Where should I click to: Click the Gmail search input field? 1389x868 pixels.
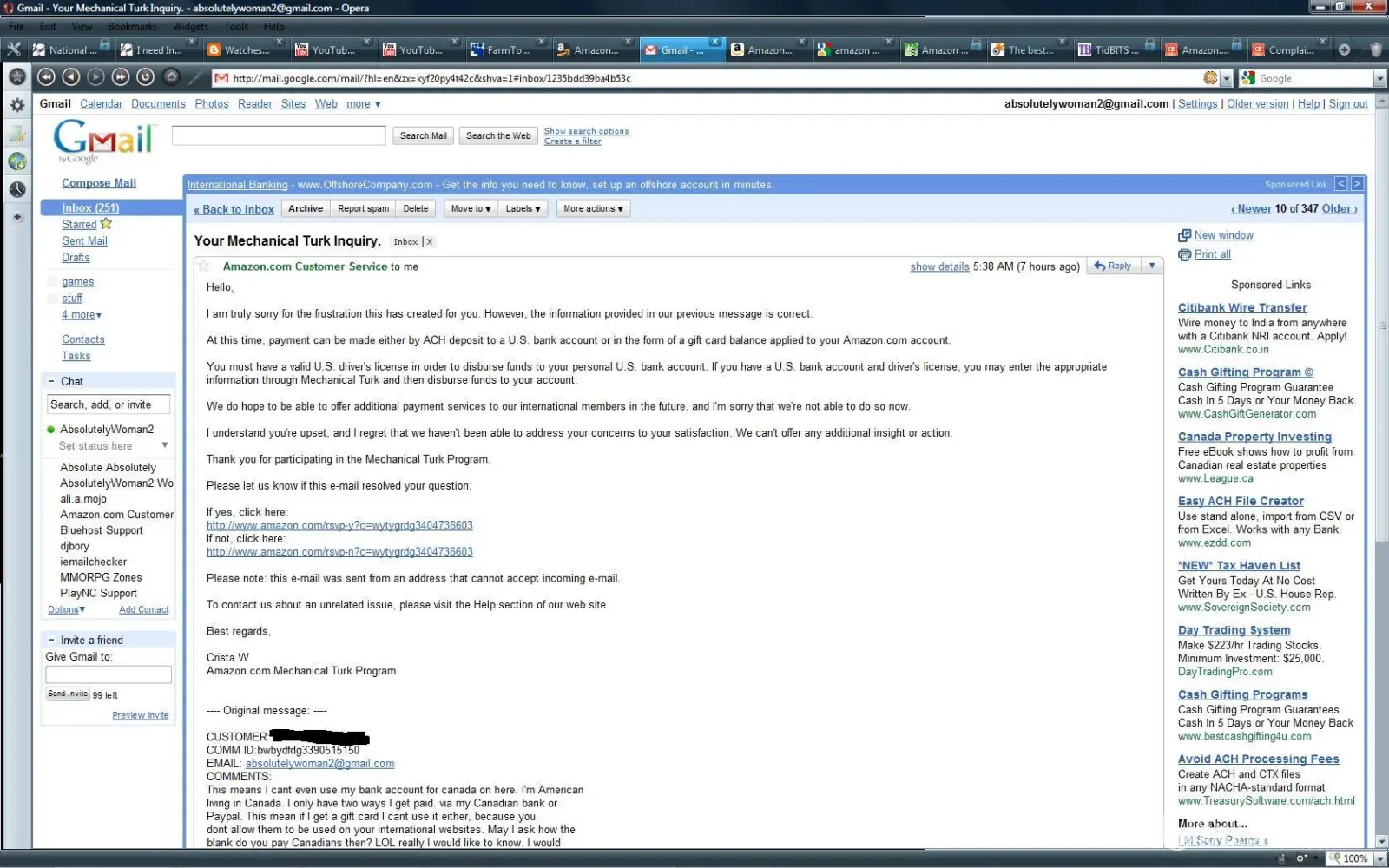pos(279,135)
